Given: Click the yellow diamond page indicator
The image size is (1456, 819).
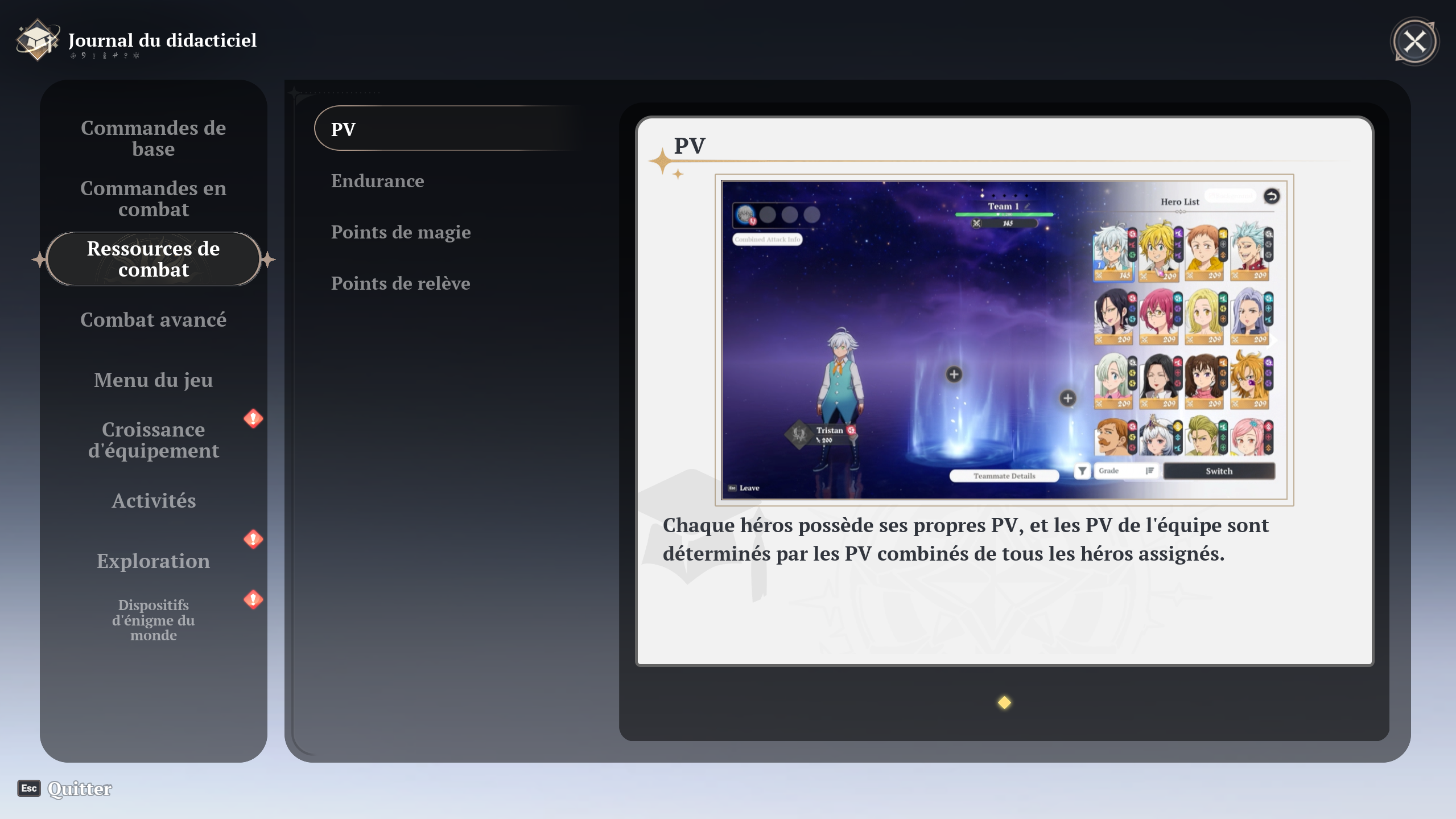Looking at the screenshot, I should [1004, 703].
